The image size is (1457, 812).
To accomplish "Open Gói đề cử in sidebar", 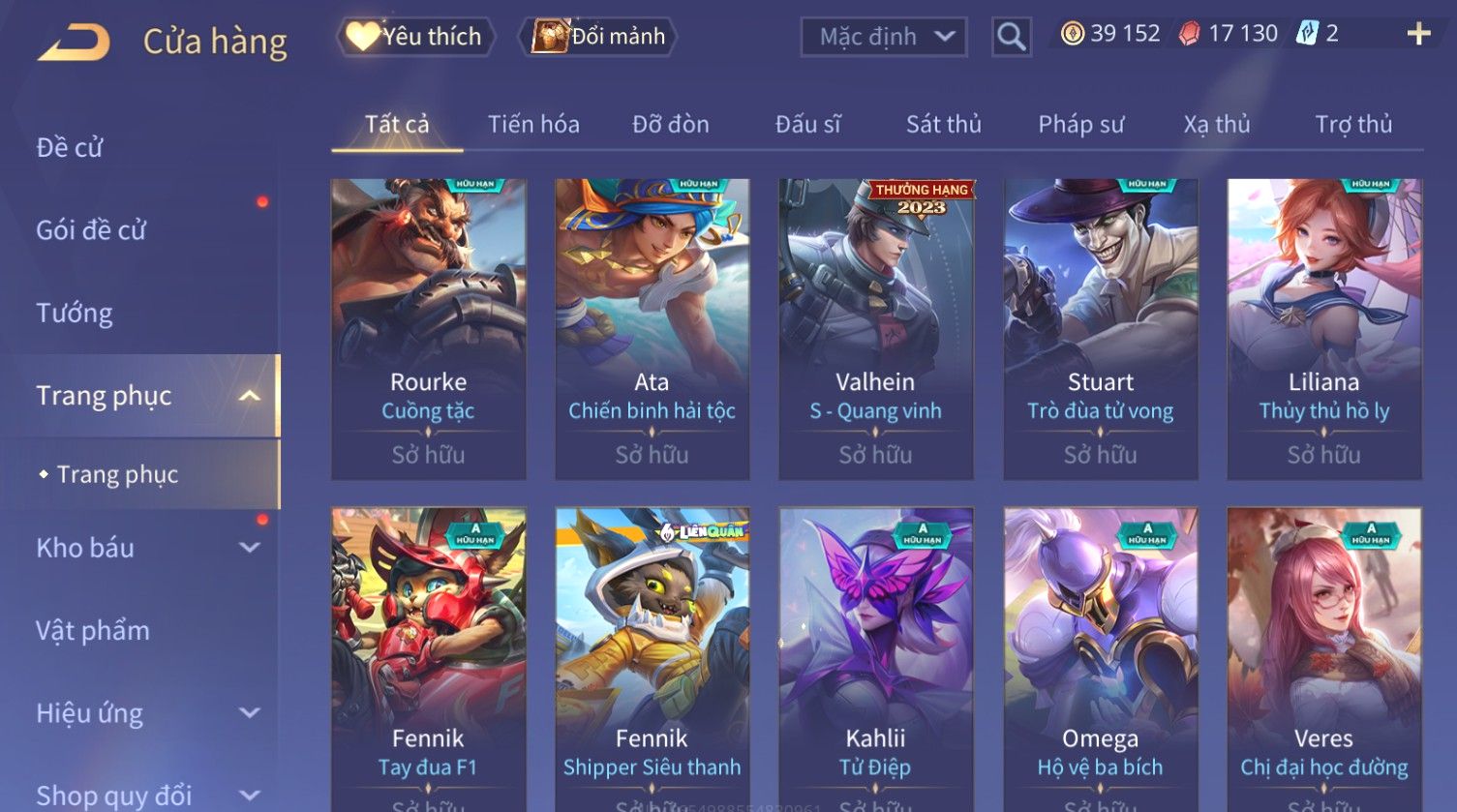I will [91, 230].
